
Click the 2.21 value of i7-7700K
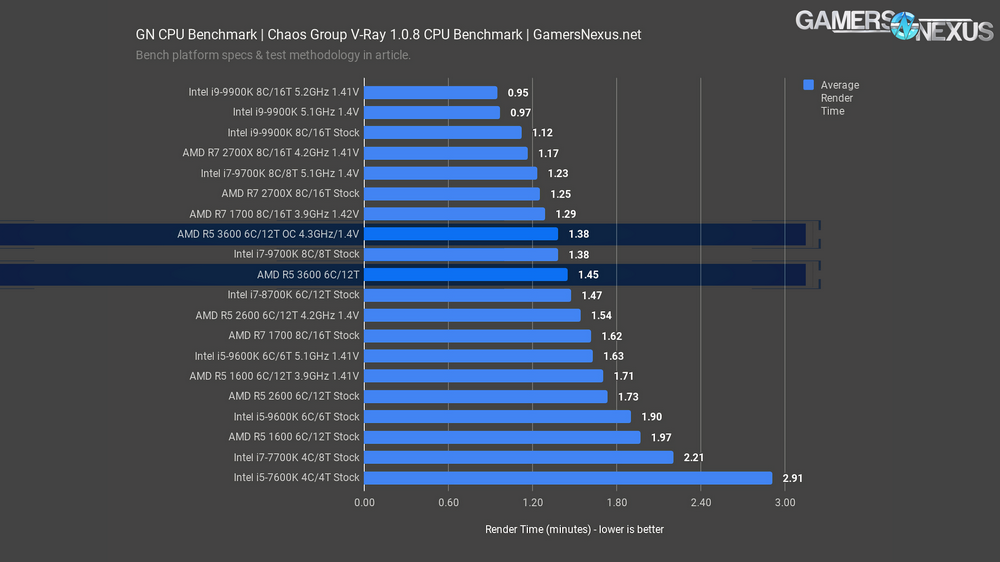pyautogui.click(x=694, y=458)
